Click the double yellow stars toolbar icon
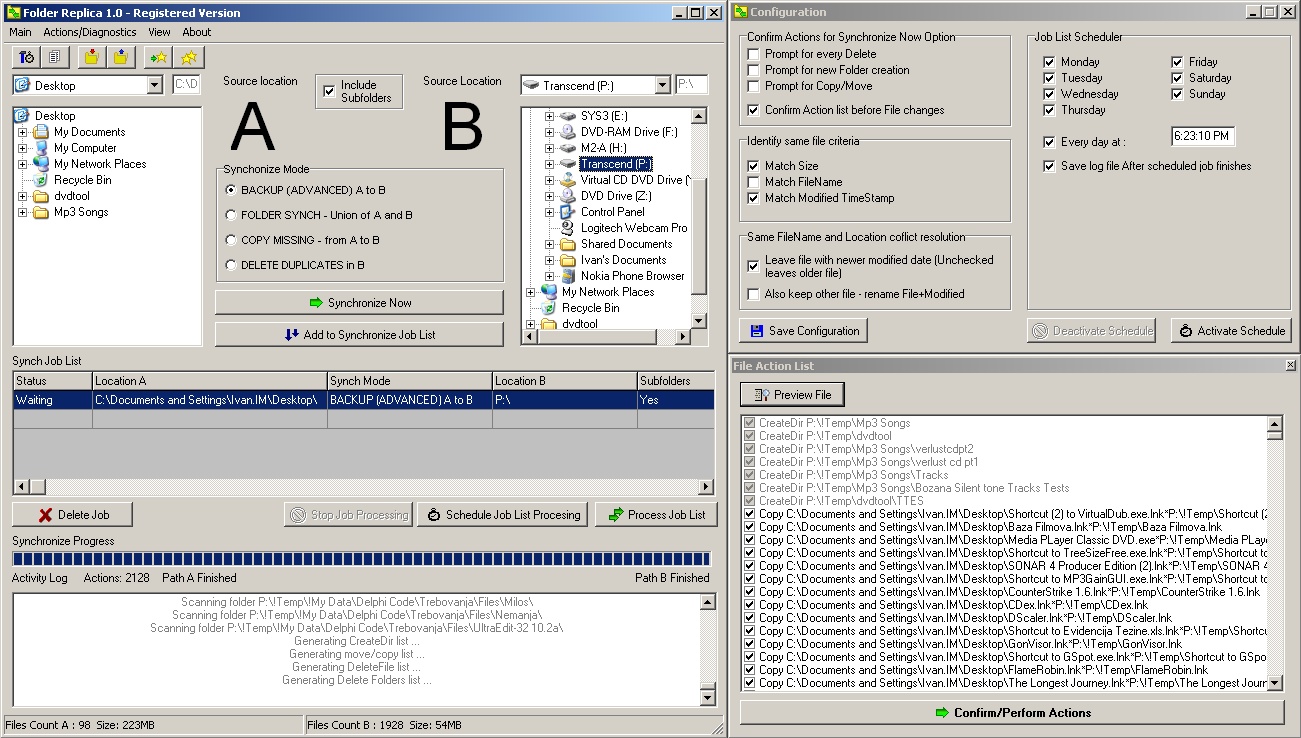 pyautogui.click(x=188, y=57)
